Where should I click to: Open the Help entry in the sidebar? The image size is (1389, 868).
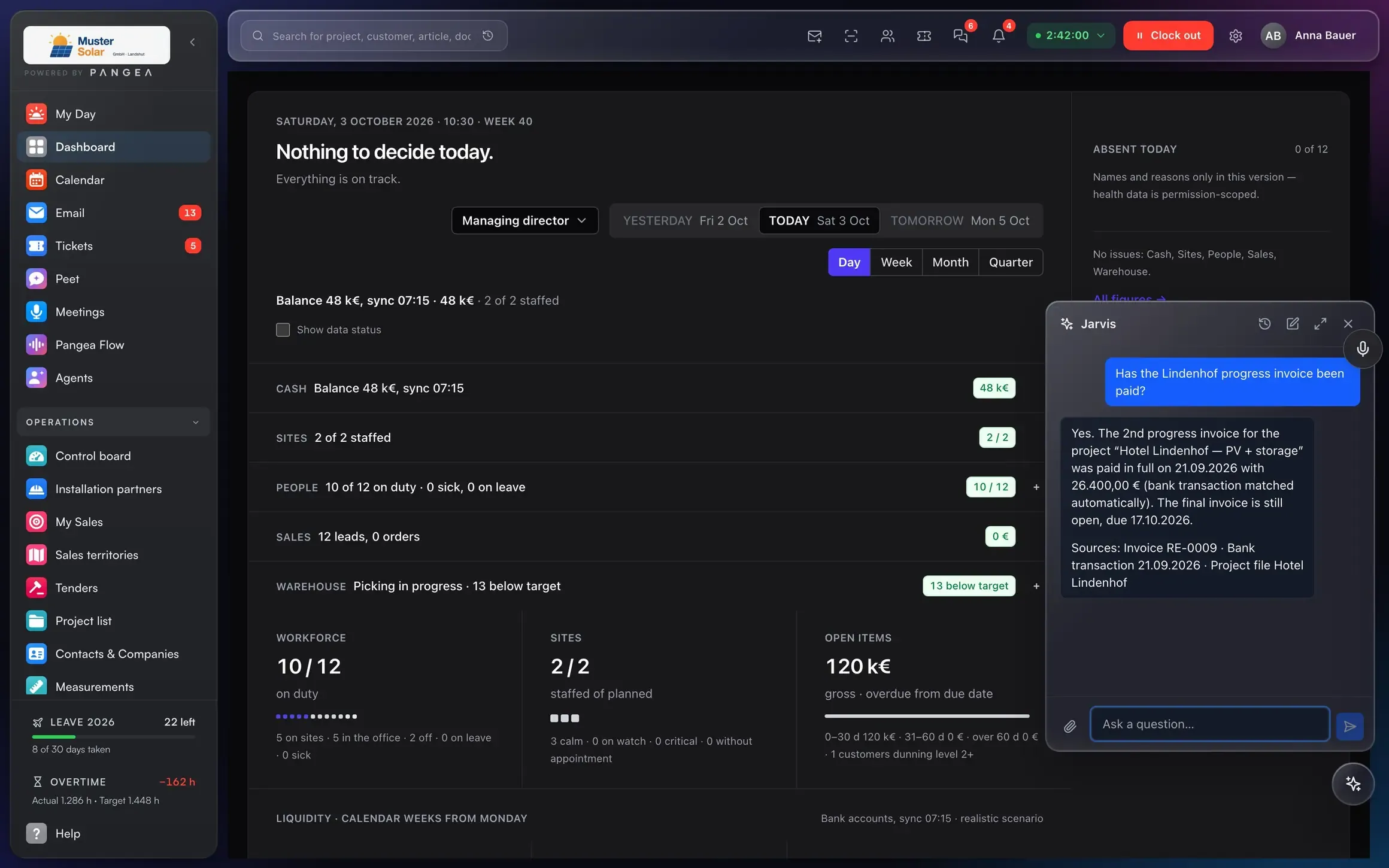[114, 833]
